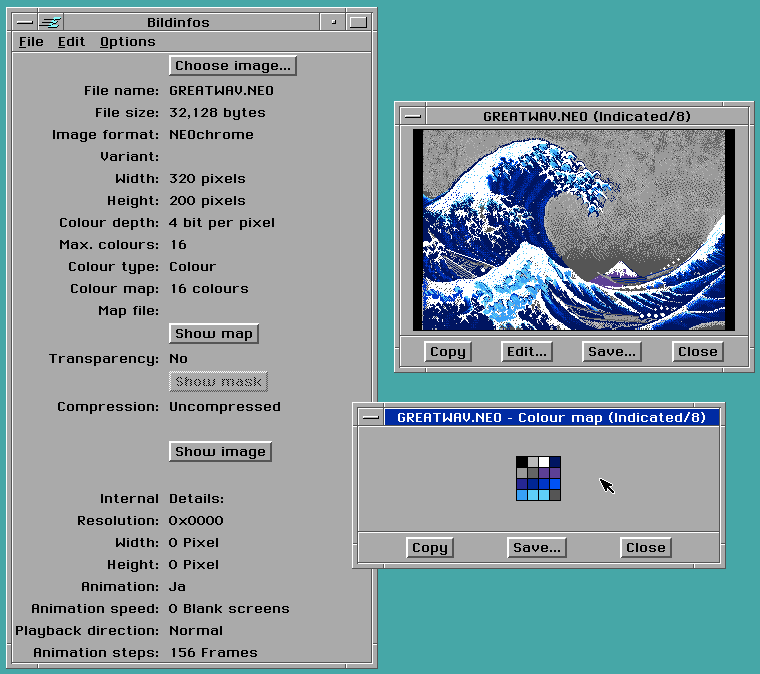Open the Bildinfos window control menu
The width and height of the screenshot is (760, 674).
(x=25, y=22)
